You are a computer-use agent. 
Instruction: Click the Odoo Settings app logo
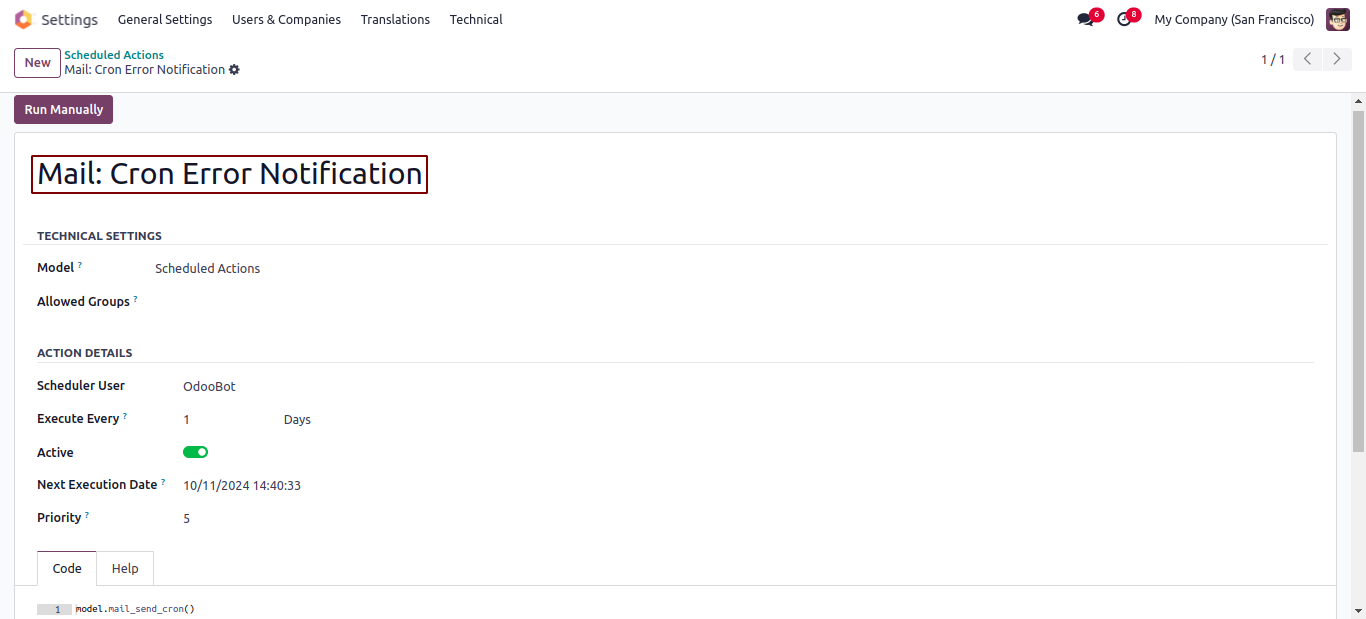(23, 20)
